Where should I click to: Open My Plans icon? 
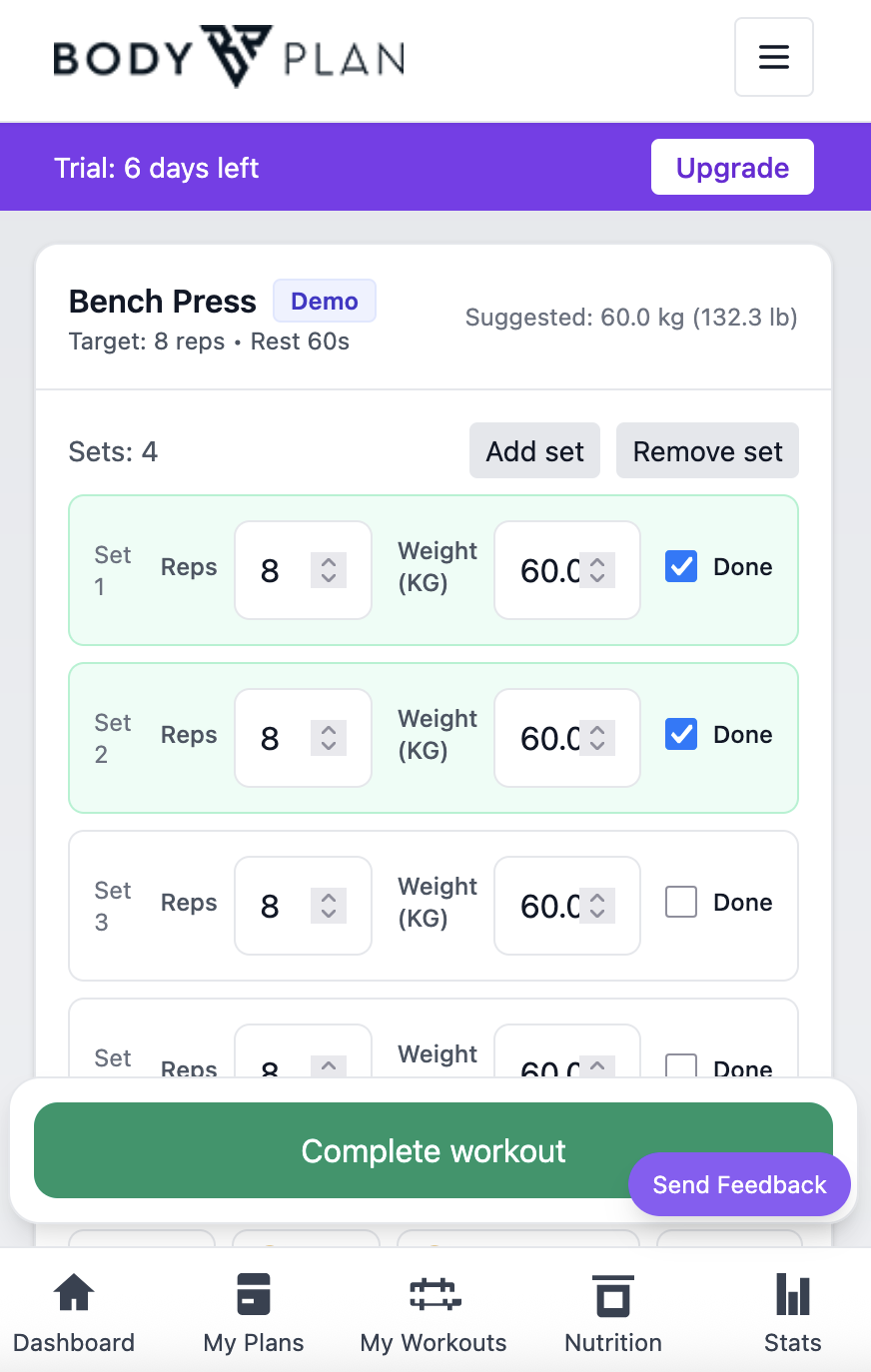254,1294
